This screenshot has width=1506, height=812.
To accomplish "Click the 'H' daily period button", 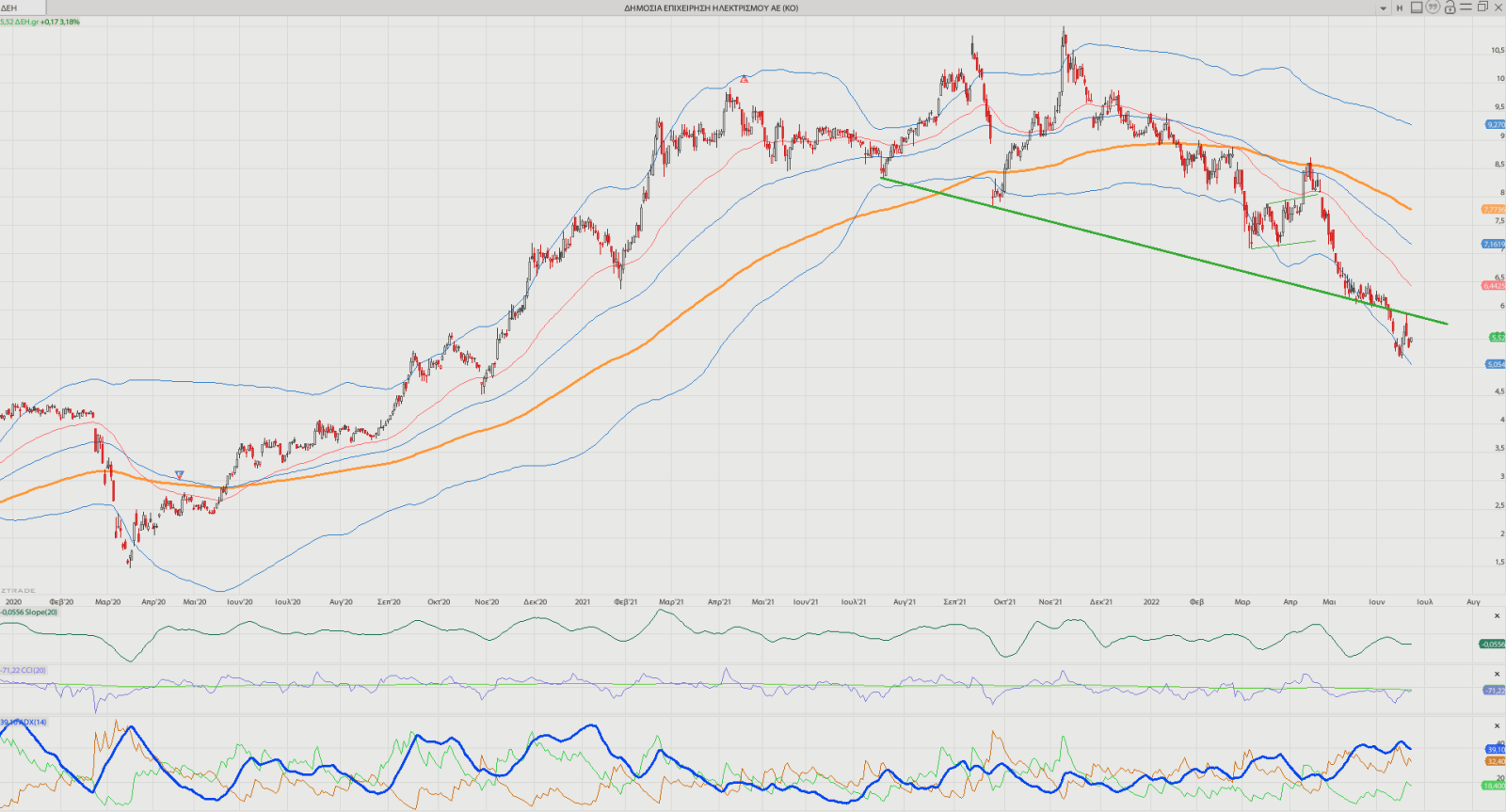I will [x=1400, y=8].
